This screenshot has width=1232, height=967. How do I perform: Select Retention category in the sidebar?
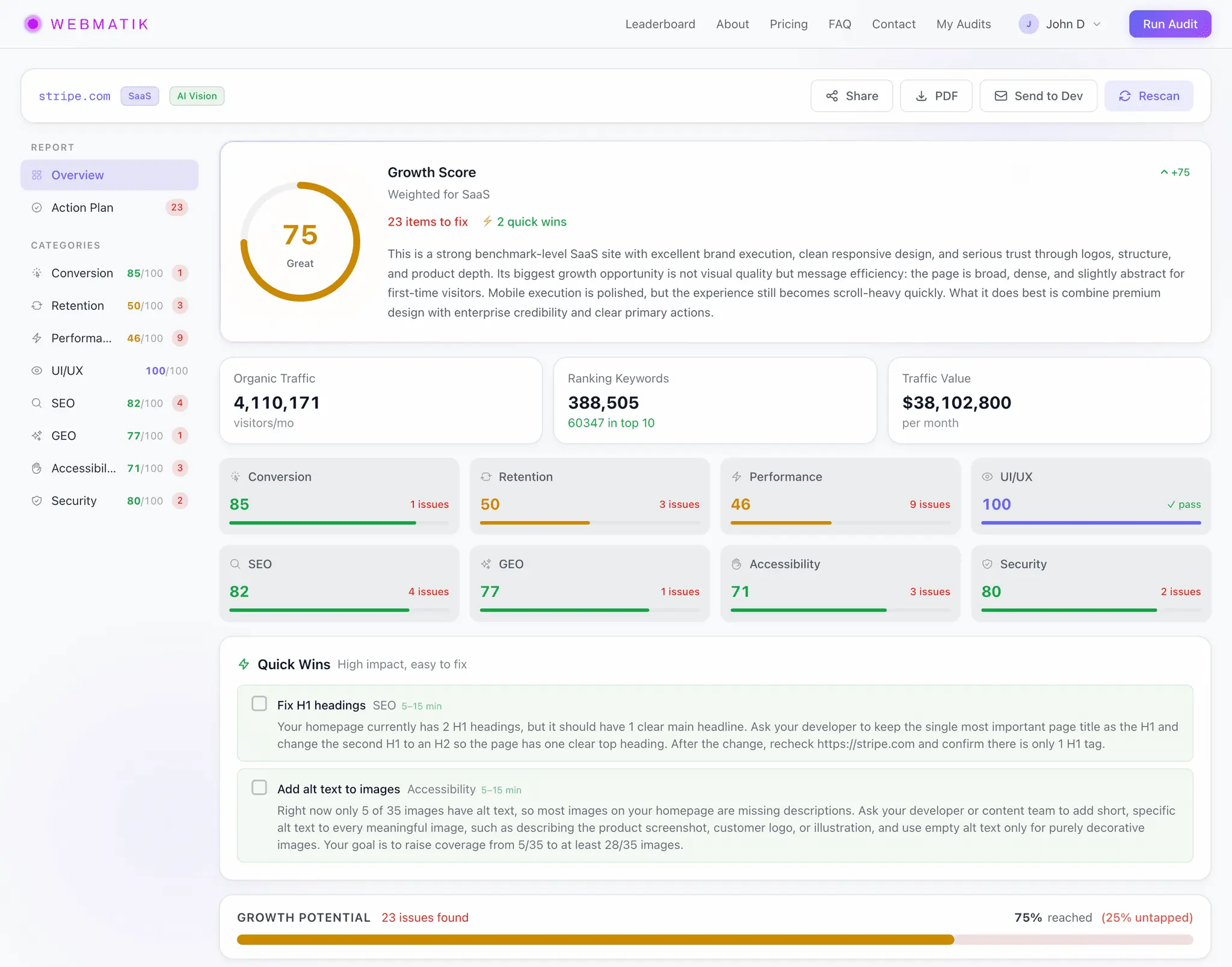(x=109, y=306)
